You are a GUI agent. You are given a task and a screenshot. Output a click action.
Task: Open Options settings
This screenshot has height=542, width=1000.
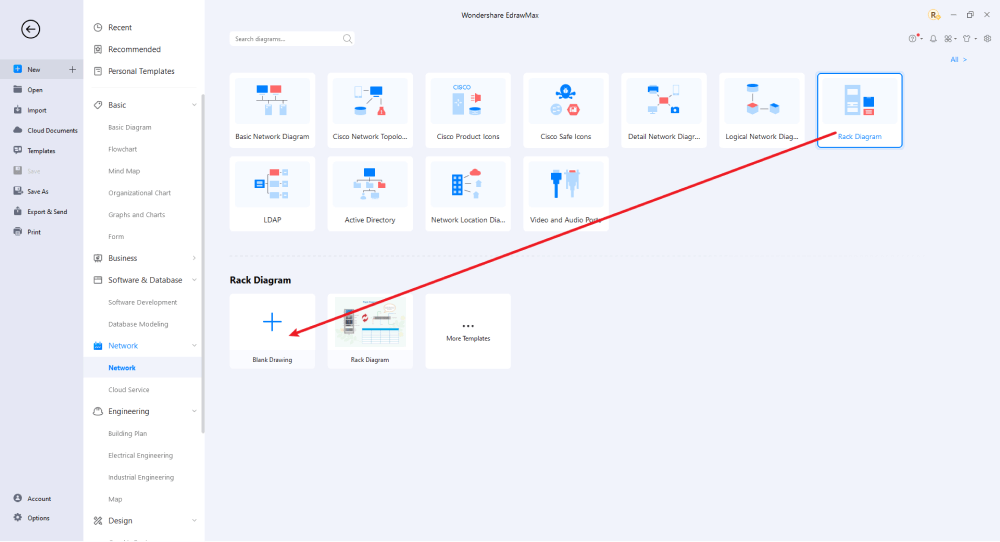(x=38, y=518)
